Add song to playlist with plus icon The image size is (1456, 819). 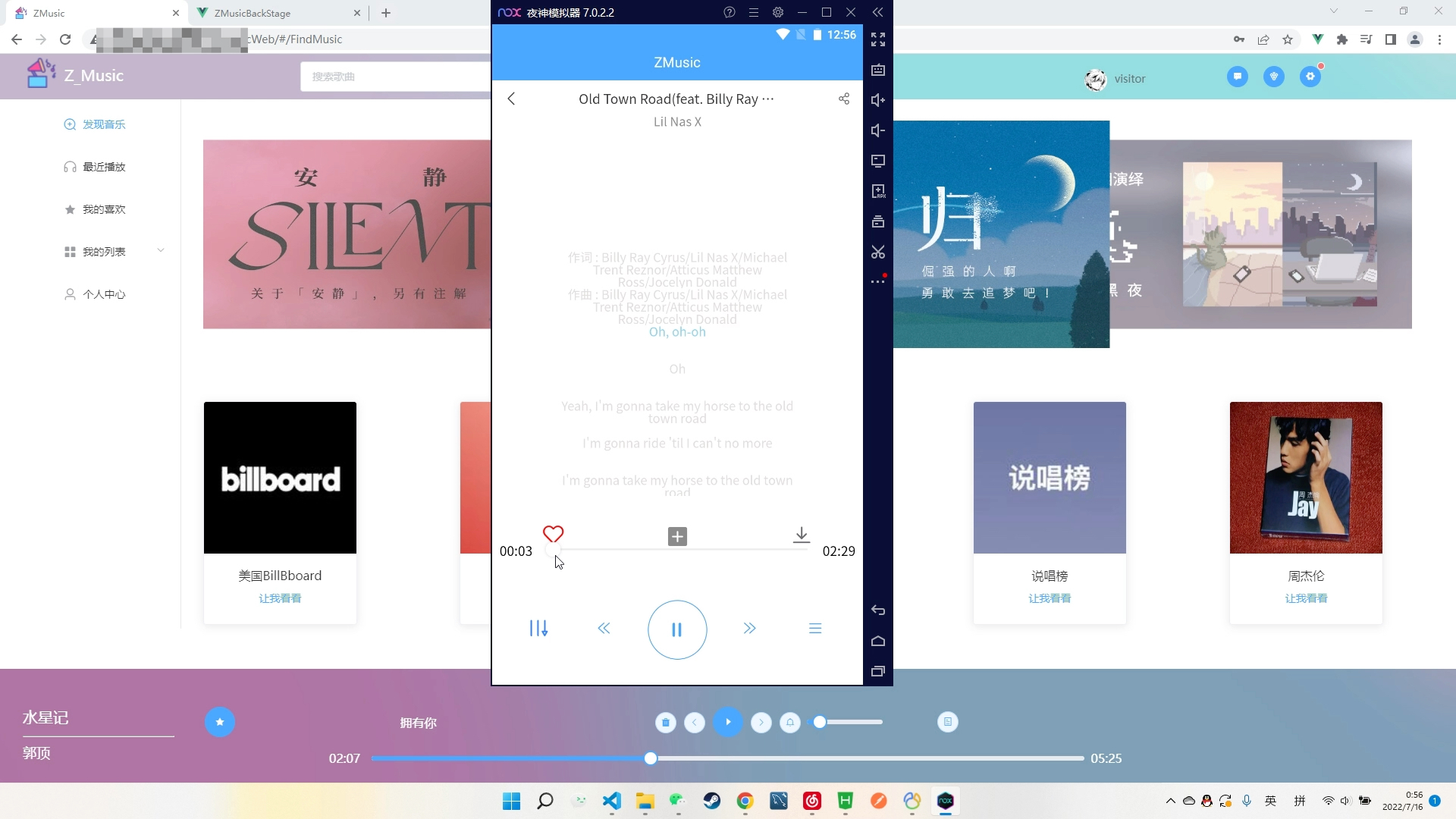(677, 536)
